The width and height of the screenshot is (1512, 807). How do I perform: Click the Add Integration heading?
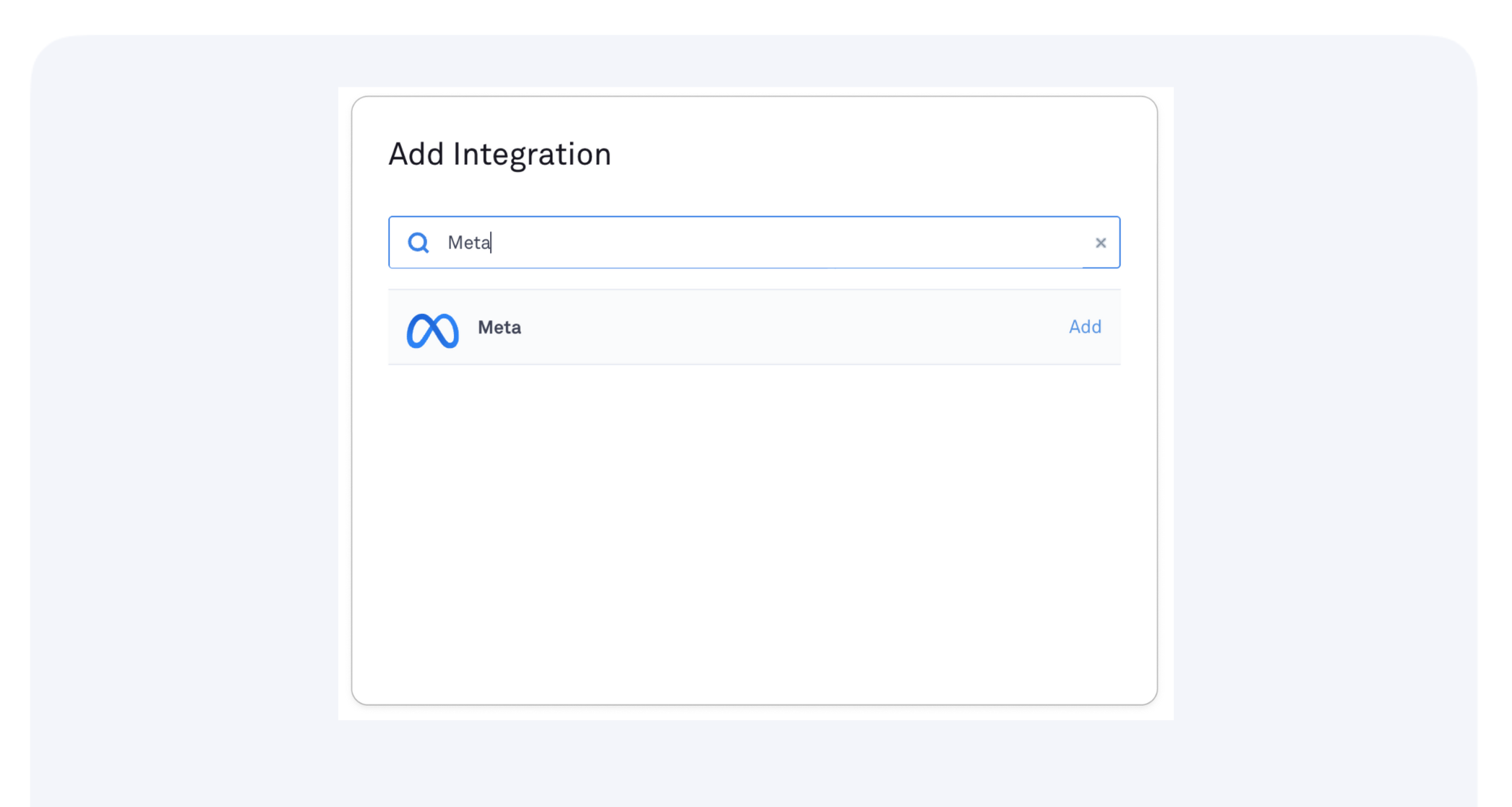[x=500, y=153]
